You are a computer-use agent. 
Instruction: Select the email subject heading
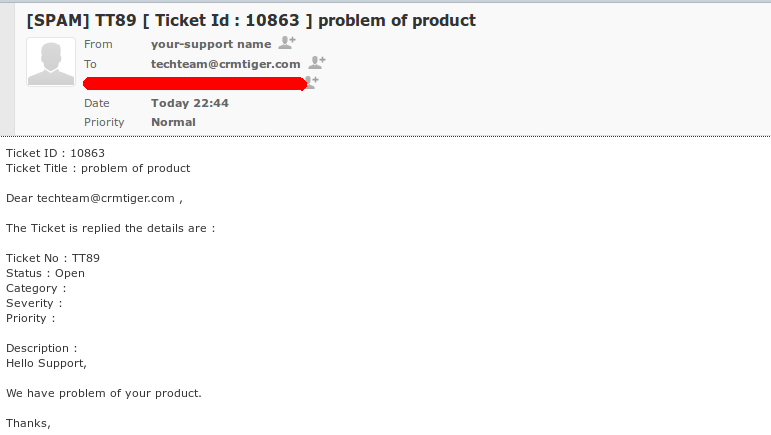(251, 21)
